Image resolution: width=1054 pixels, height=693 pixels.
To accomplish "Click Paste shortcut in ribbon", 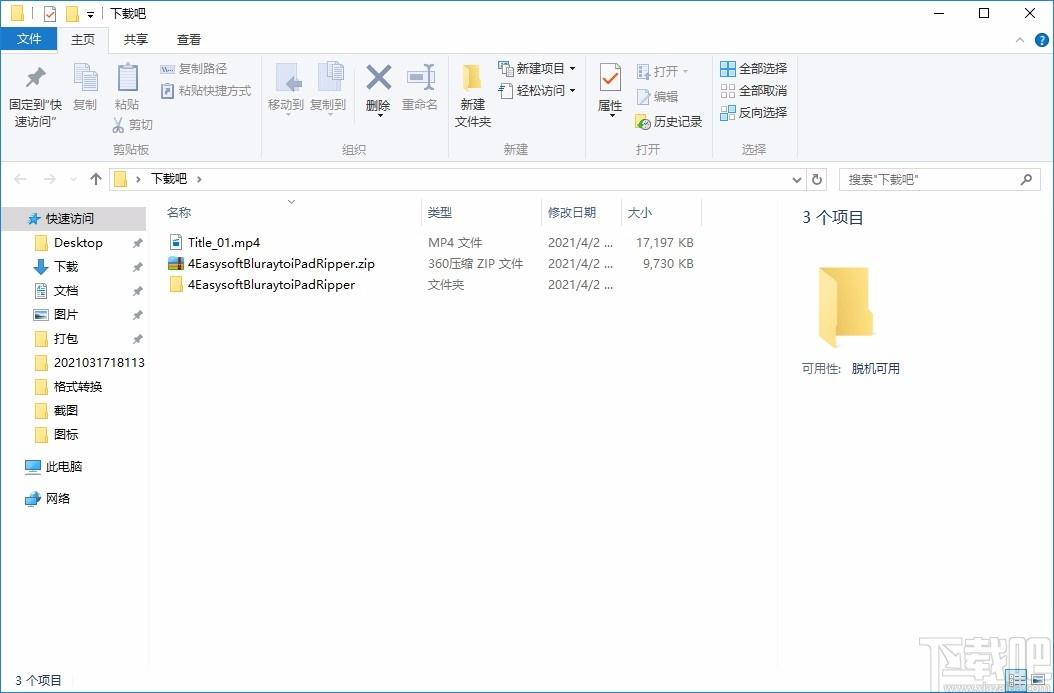I will pos(206,91).
